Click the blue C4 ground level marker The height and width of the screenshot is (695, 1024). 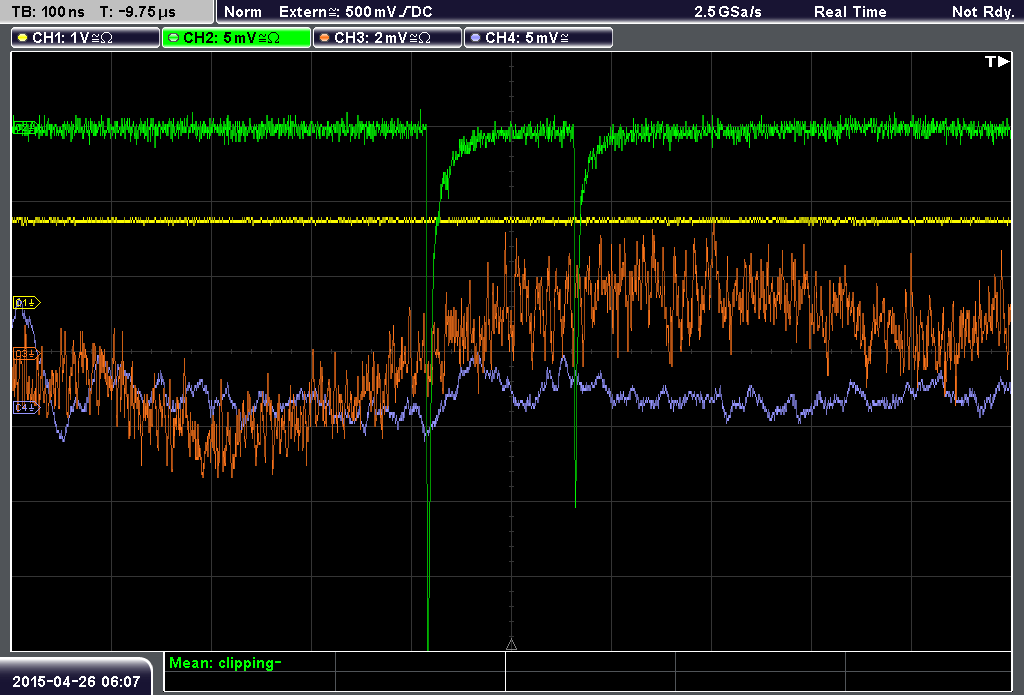pyautogui.click(x=27, y=408)
